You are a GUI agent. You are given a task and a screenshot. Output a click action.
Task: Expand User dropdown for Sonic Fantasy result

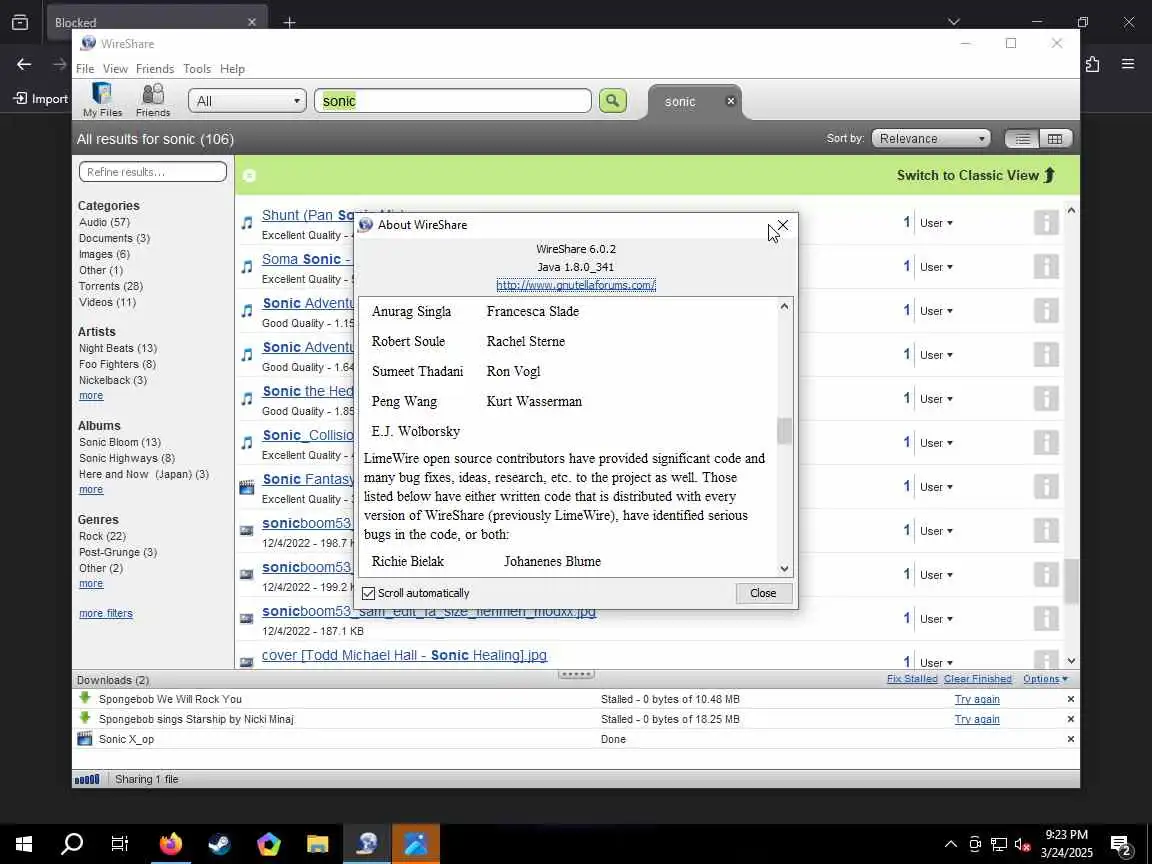coord(936,487)
